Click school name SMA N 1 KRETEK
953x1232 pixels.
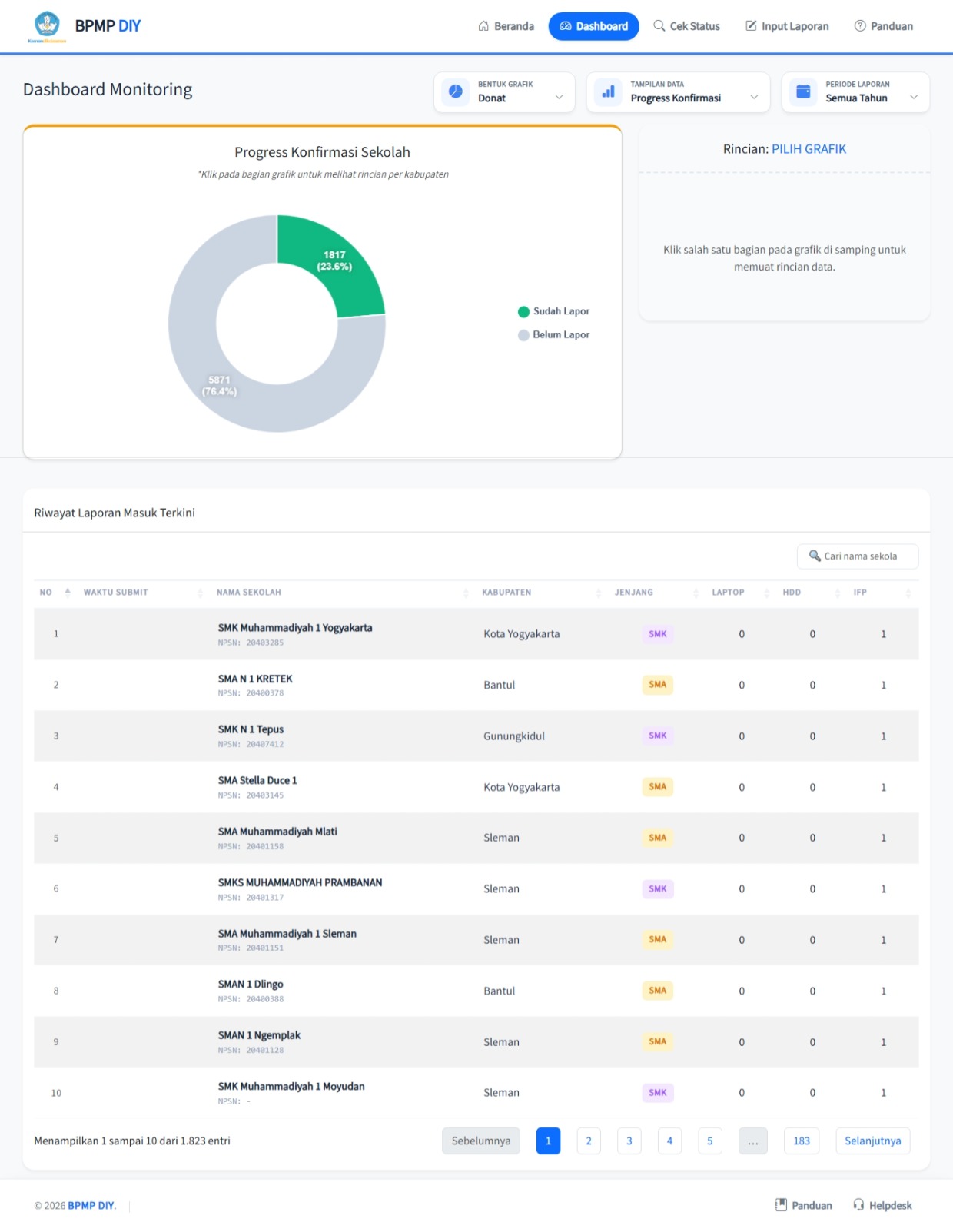pos(255,679)
